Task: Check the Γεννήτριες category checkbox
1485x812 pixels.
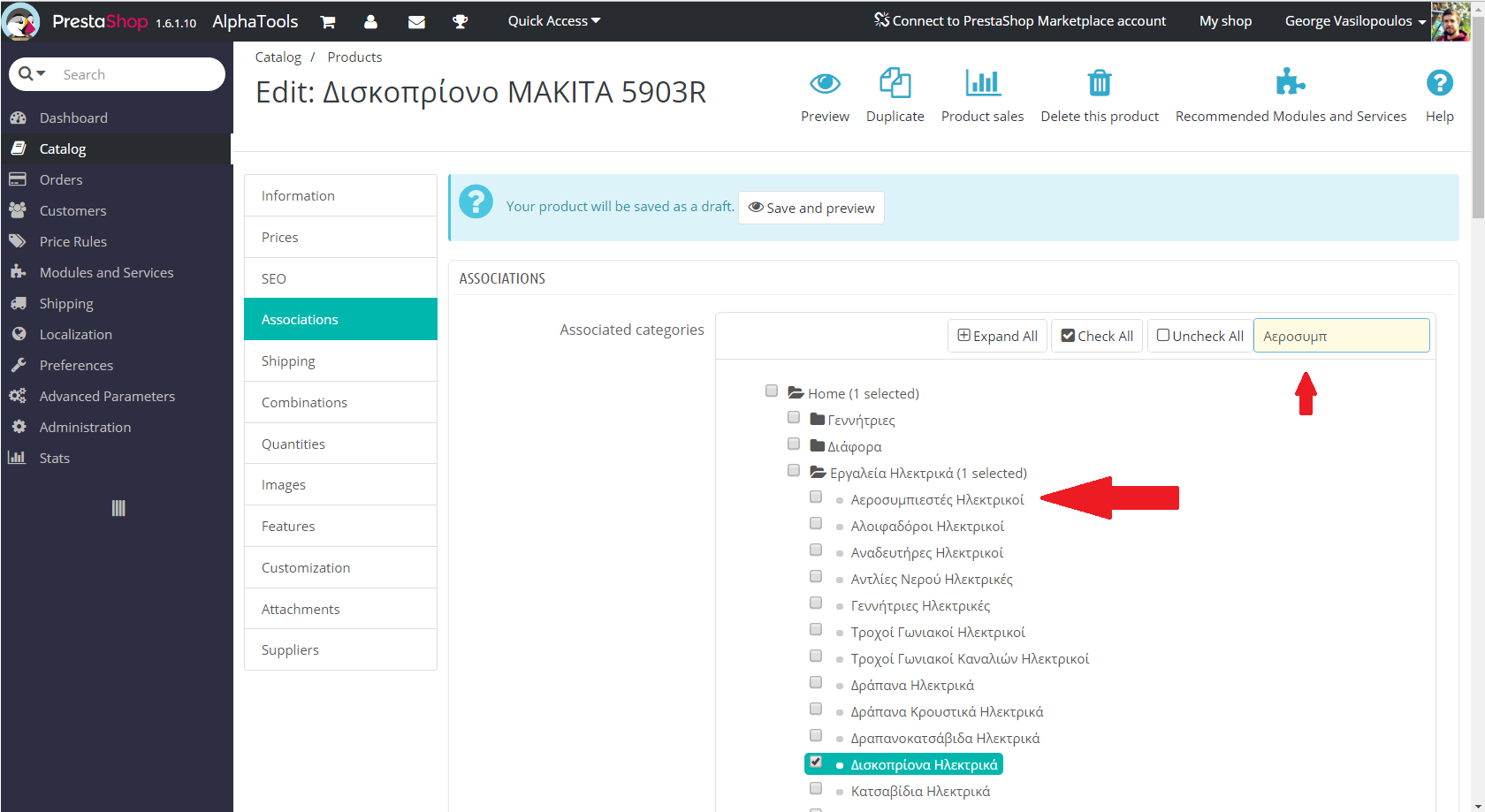Action: (794, 417)
